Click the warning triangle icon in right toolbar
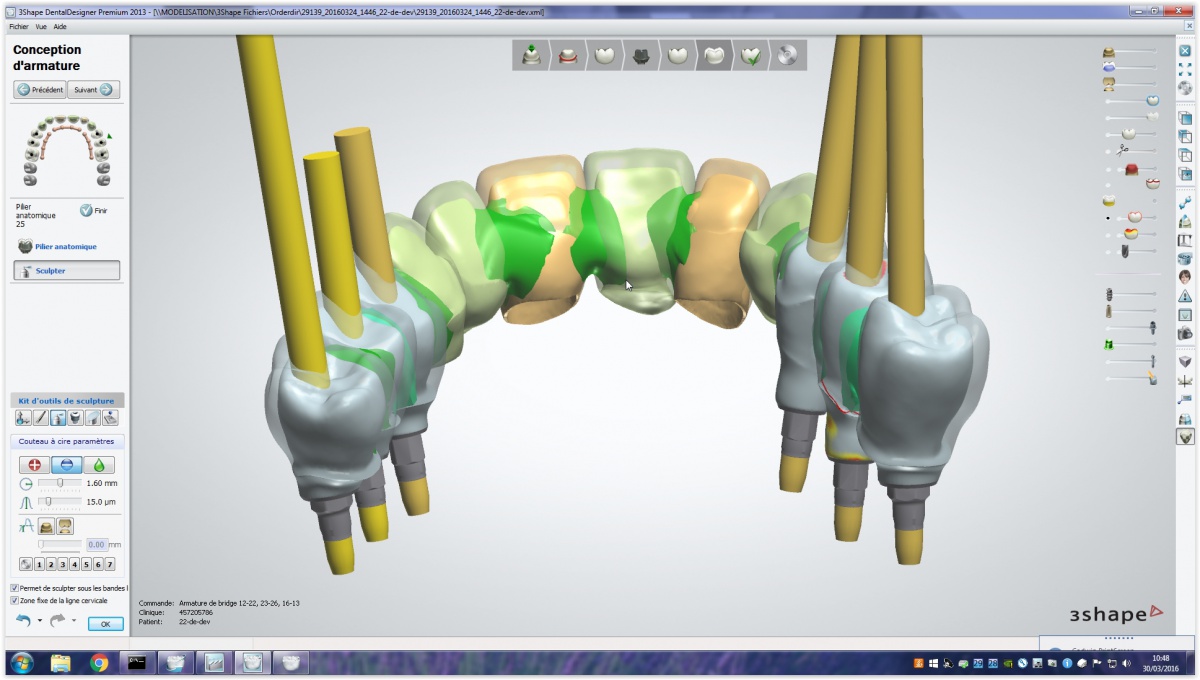This screenshot has width=1200, height=680. (x=1185, y=296)
